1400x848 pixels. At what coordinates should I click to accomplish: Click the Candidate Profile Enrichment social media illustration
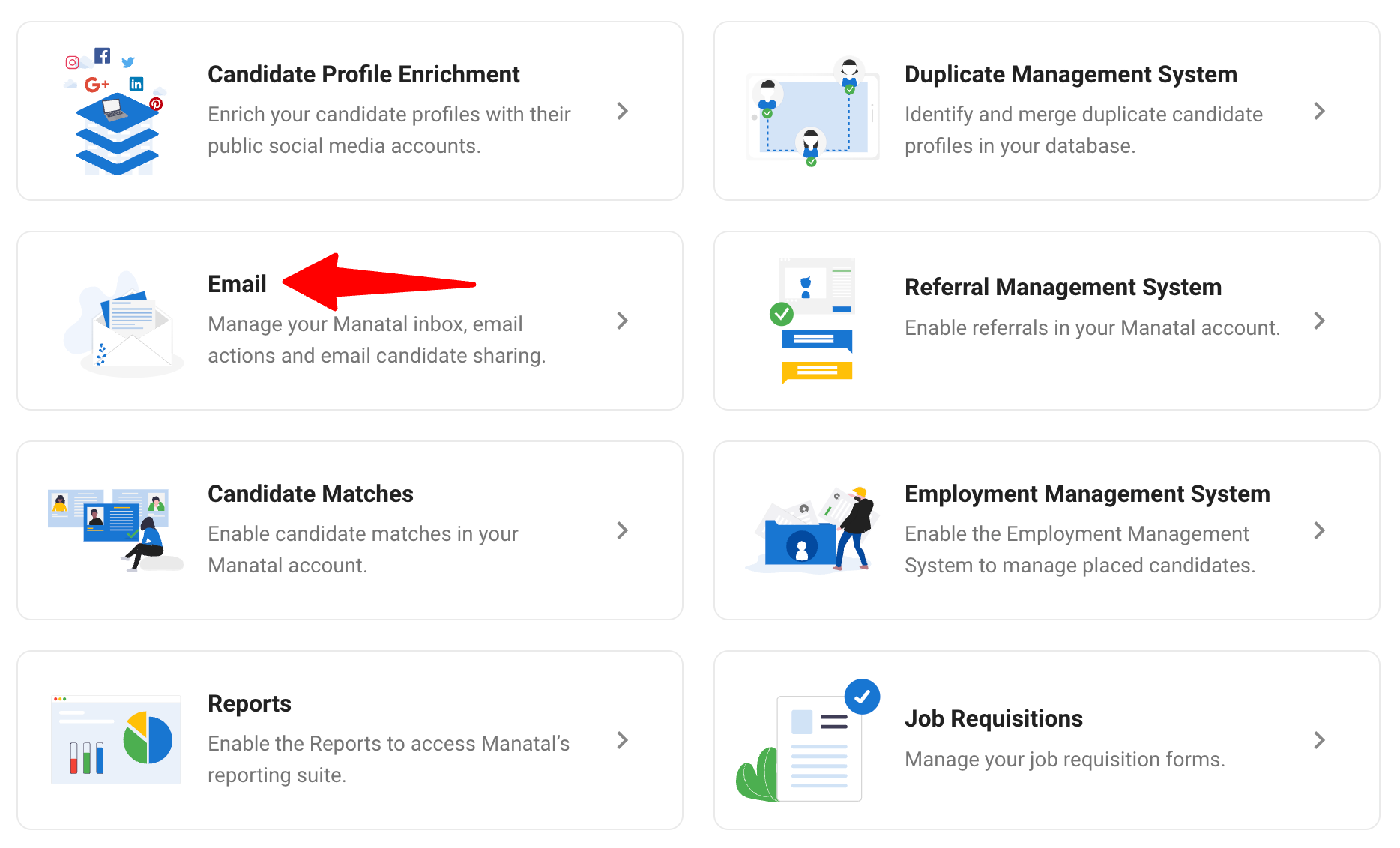pos(115,111)
